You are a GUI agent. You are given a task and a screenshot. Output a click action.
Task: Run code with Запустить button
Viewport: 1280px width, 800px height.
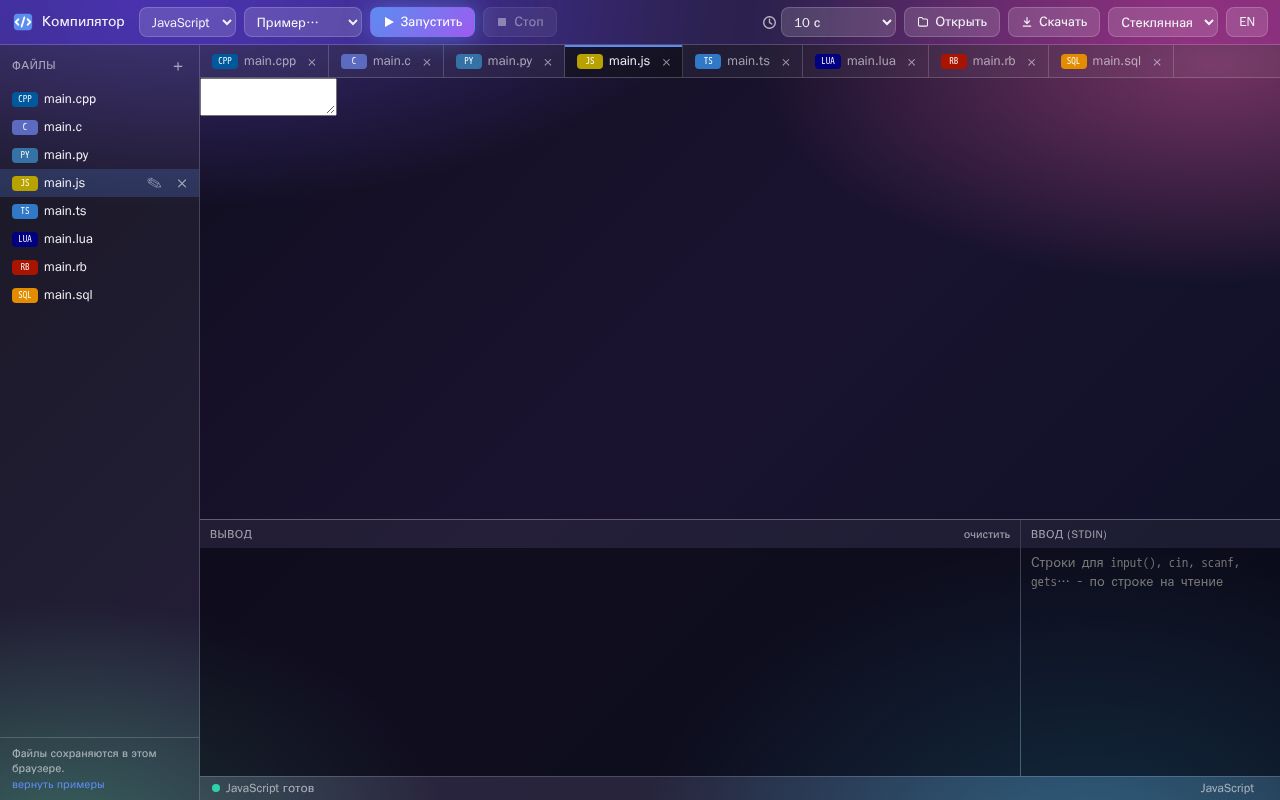coord(422,22)
